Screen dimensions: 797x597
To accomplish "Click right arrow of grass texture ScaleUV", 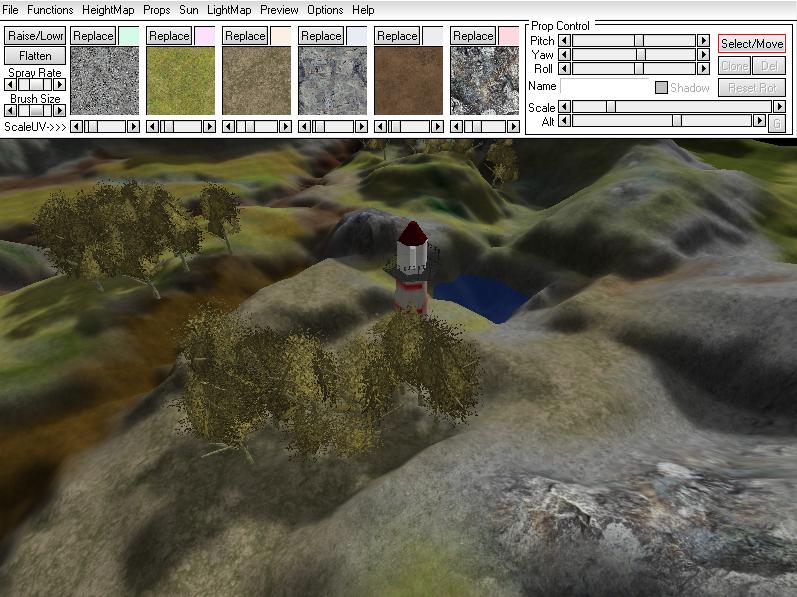I will click(x=209, y=127).
